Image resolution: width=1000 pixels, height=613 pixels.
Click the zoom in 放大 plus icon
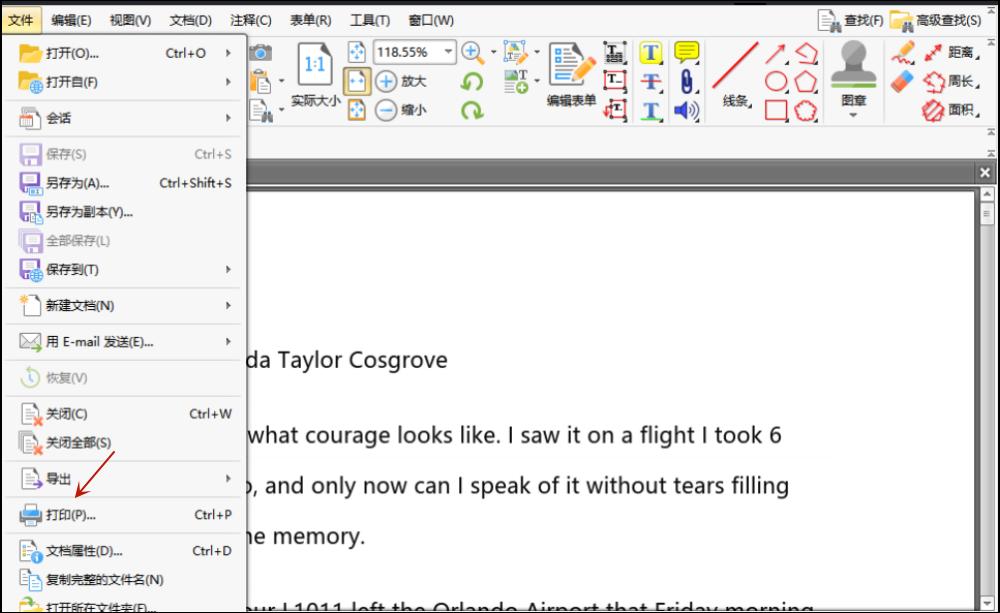(386, 82)
